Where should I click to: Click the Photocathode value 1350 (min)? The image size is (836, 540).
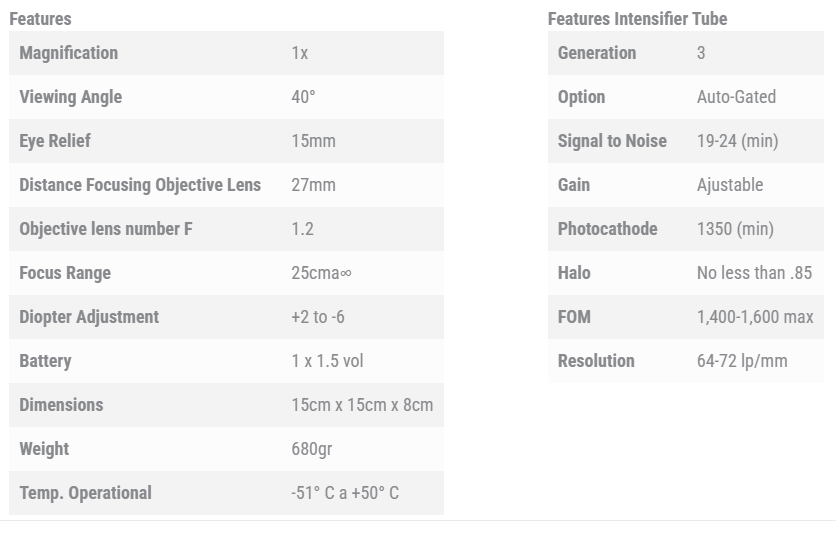click(x=735, y=229)
